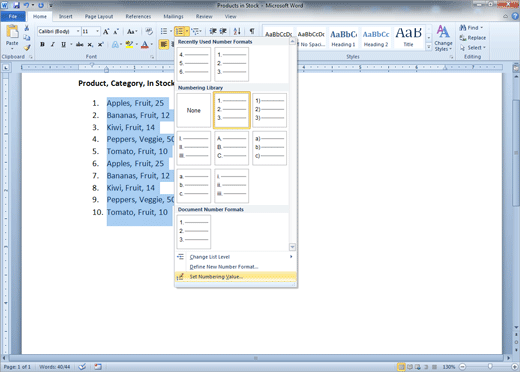Click Define New Number Format

(235, 267)
